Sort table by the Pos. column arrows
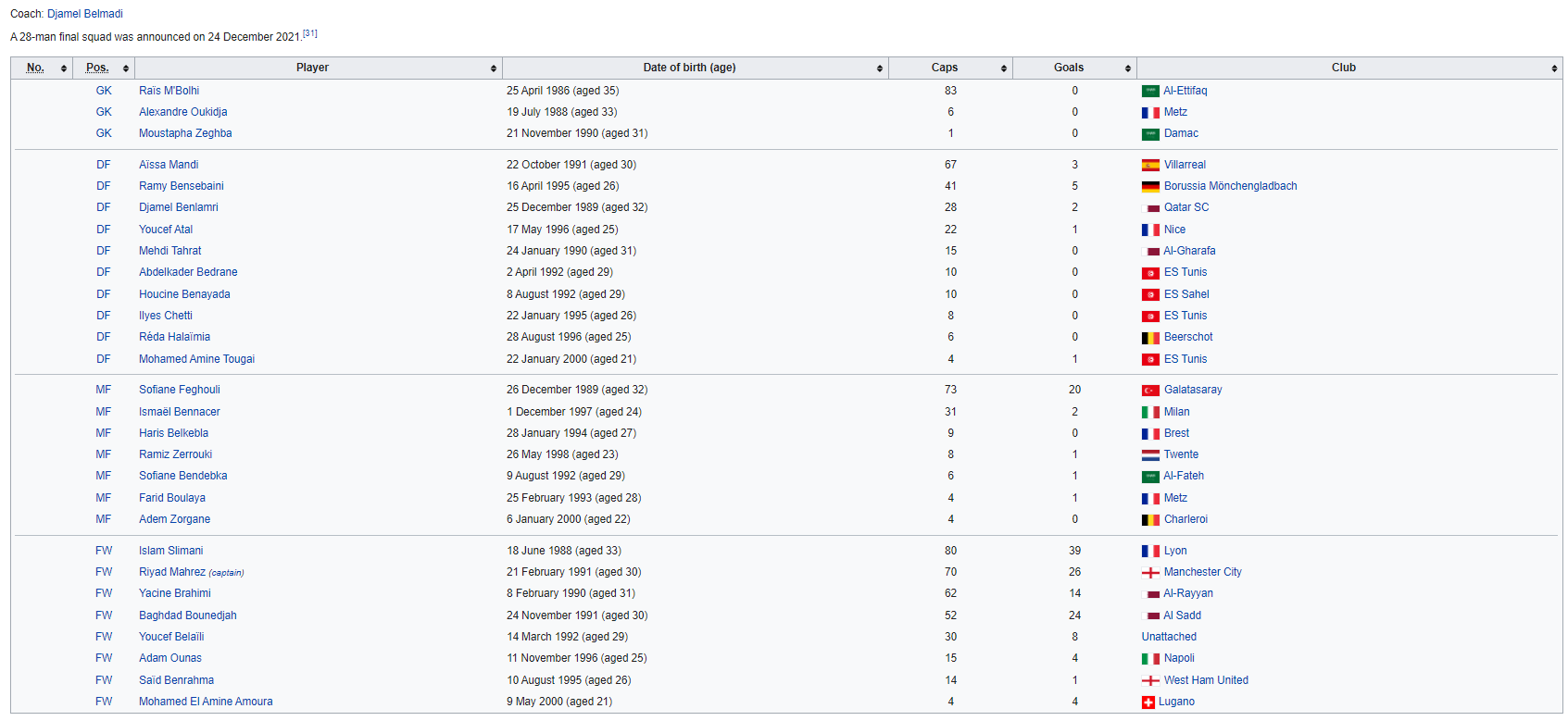 pos(126,68)
